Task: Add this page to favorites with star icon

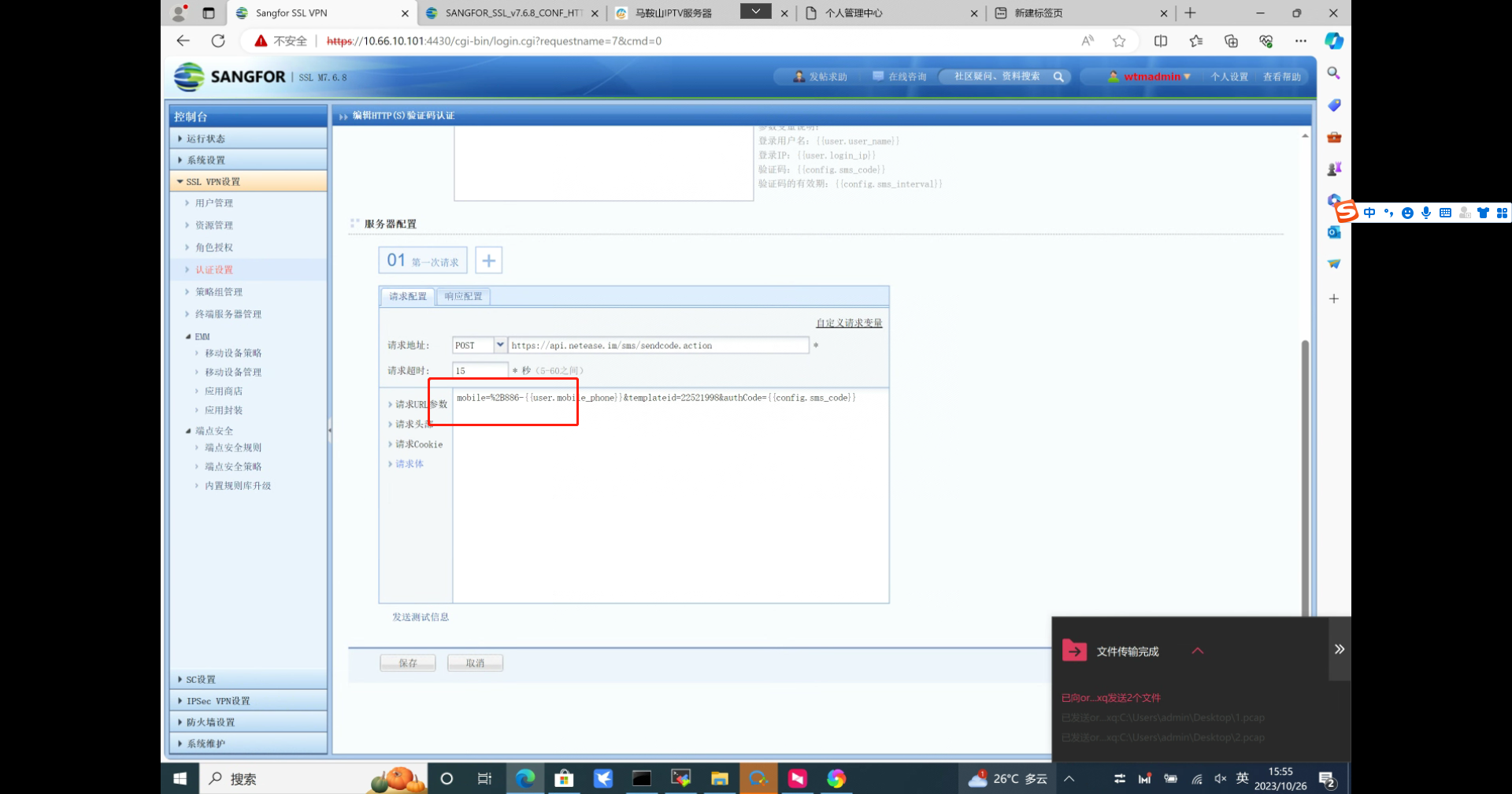Action: click(x=1119, y=41)
